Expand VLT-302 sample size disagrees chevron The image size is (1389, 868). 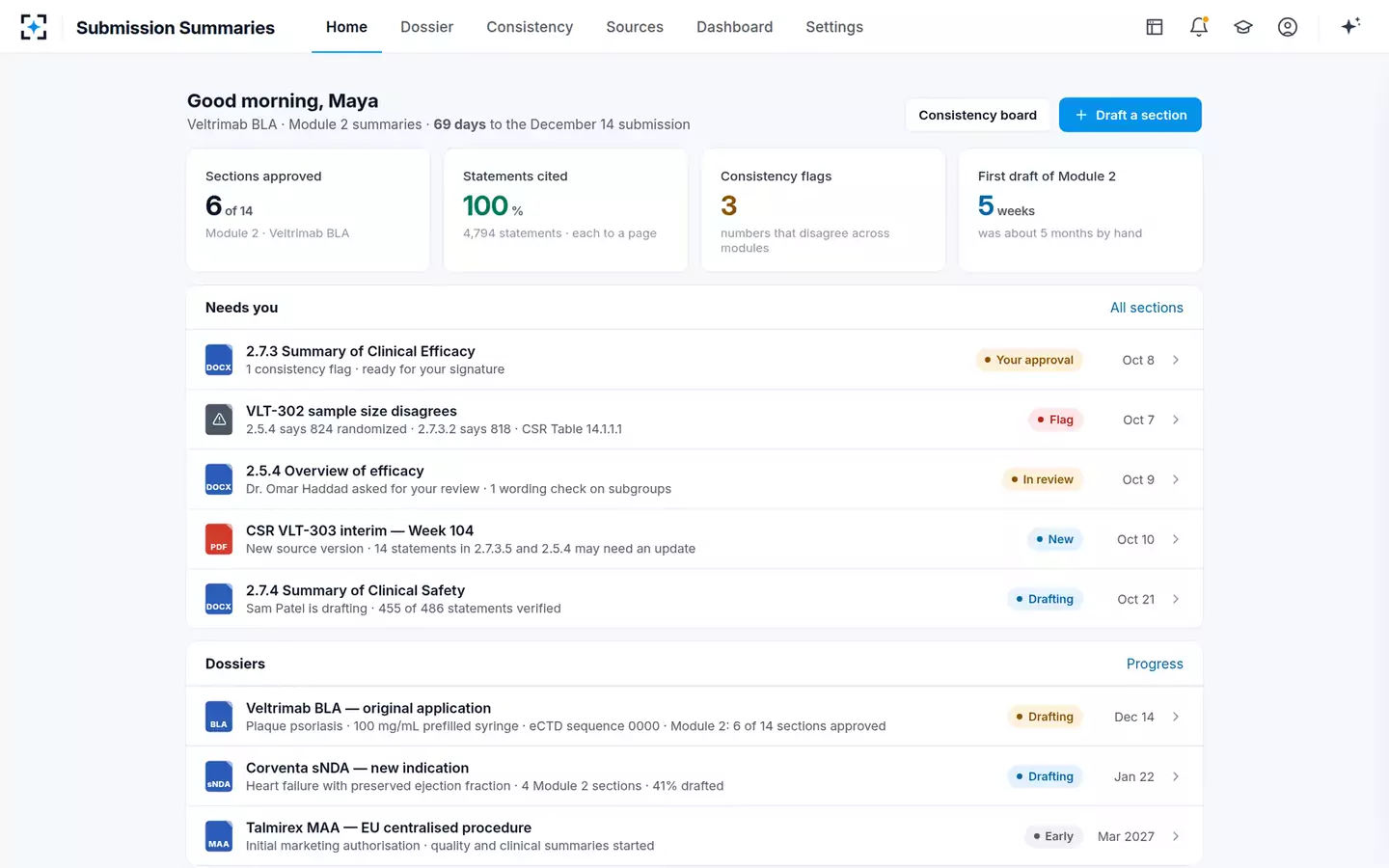coord(1176,420)
